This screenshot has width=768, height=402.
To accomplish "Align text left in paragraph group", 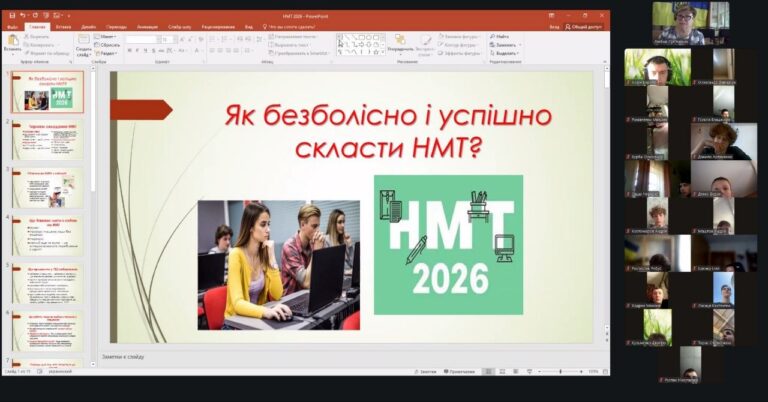I will click(213, 50).
